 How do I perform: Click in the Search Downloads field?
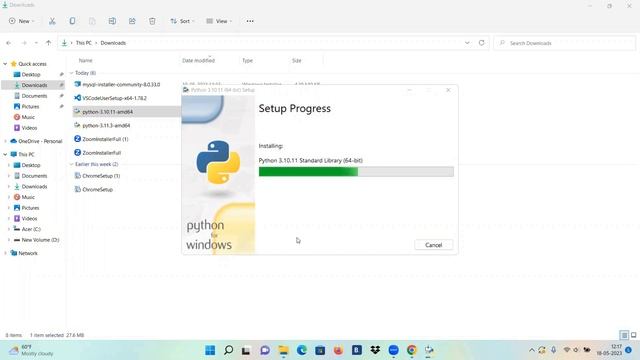pos(565,43)
